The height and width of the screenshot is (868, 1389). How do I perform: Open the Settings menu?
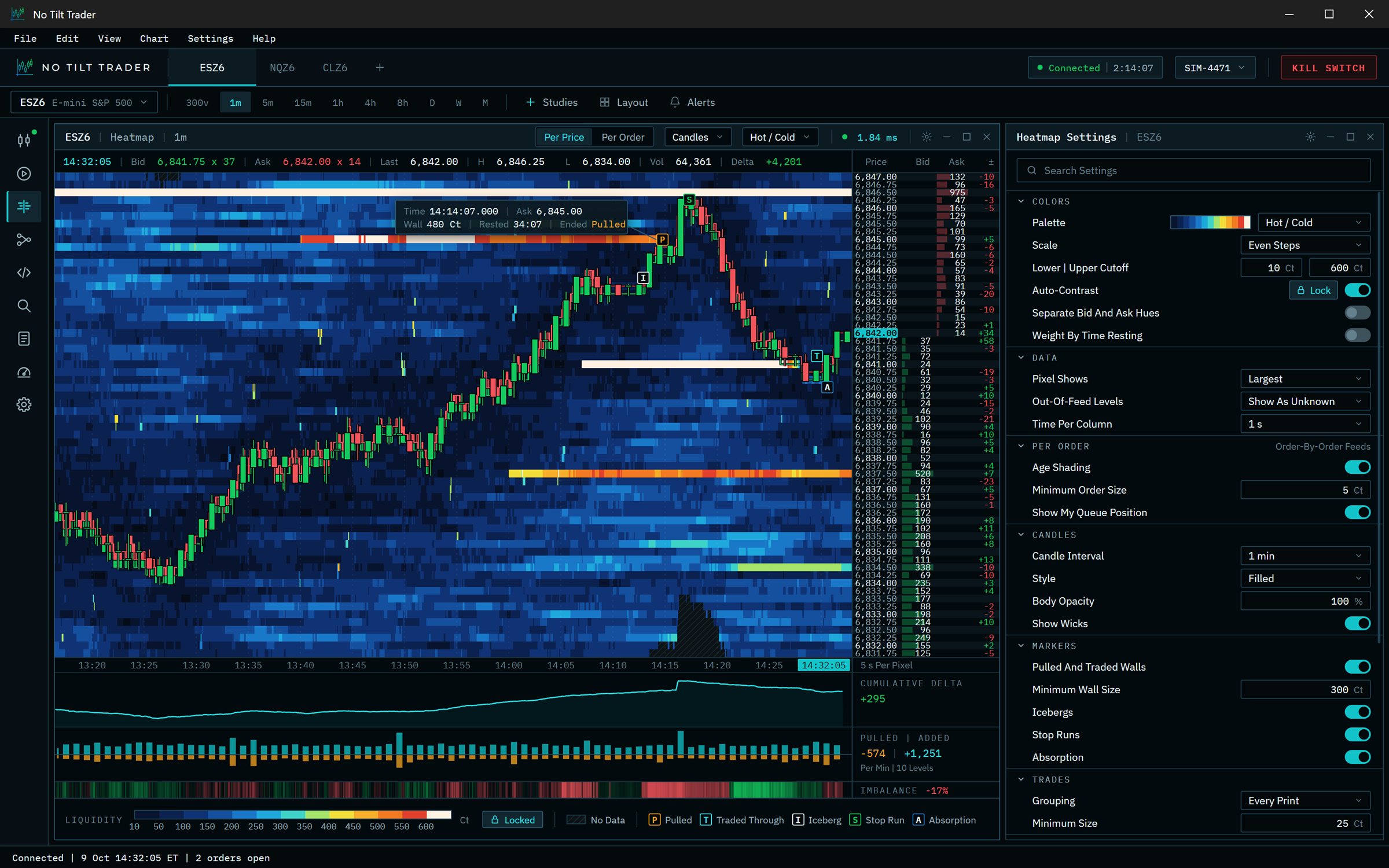[x=210, y=39]
